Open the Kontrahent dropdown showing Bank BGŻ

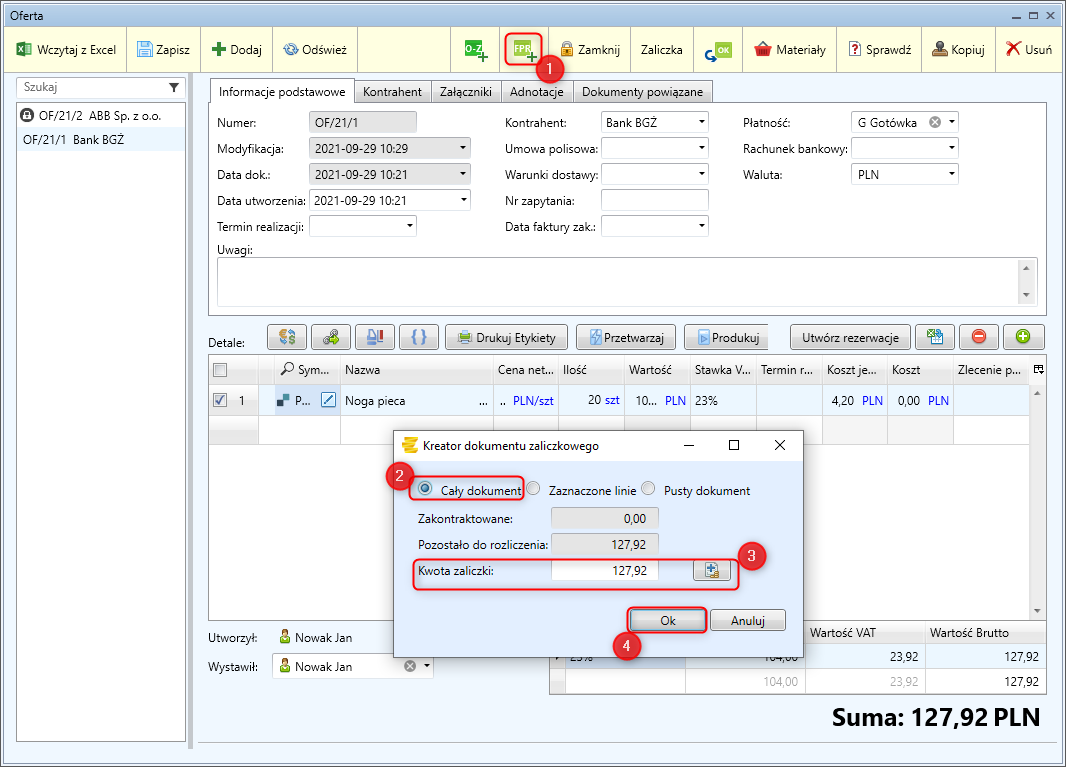[x=702, y=122]
